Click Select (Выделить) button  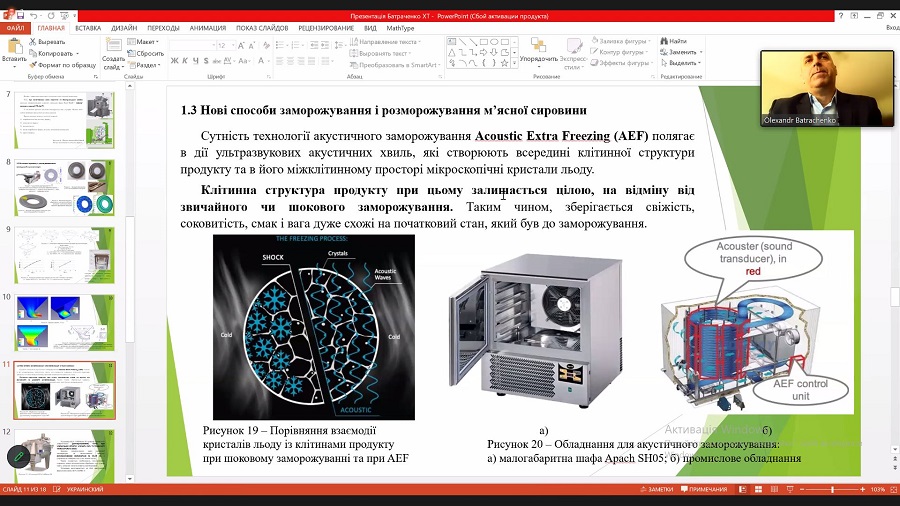[x=681, y=63]
